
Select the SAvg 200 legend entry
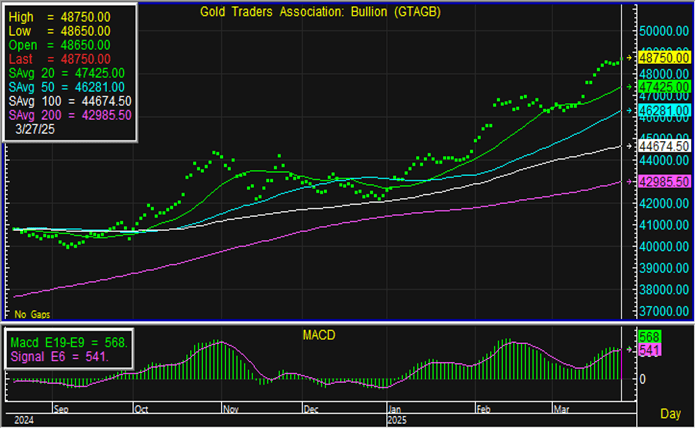pyautogui.click(x=71, y=115)
